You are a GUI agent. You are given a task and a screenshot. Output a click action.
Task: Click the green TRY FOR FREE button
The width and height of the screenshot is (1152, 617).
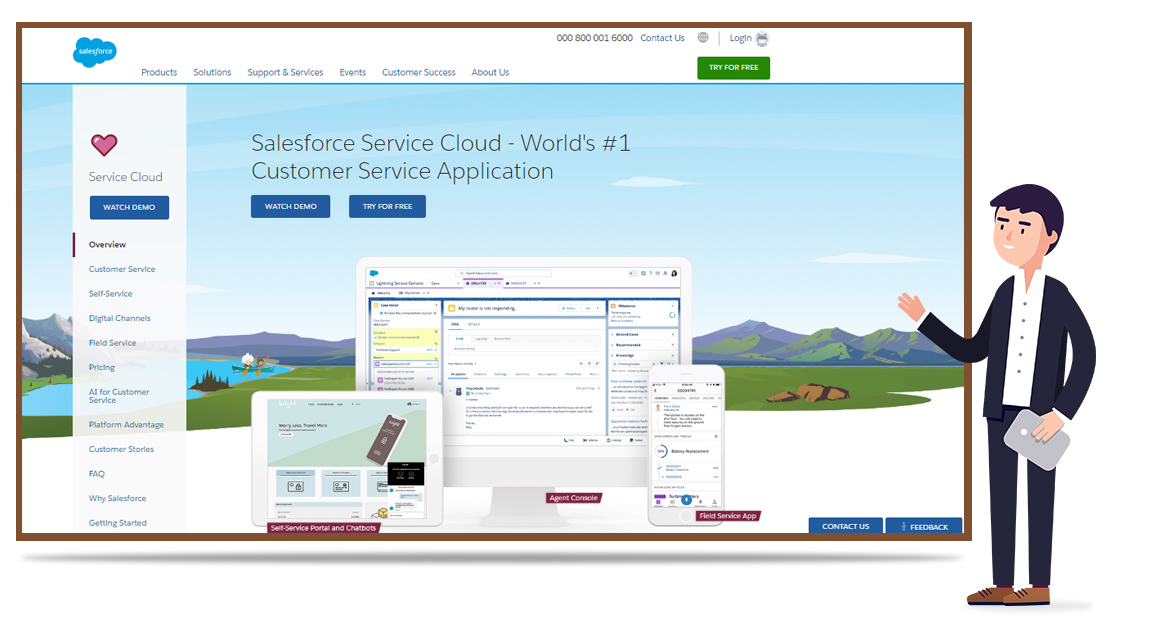point(733,68)
